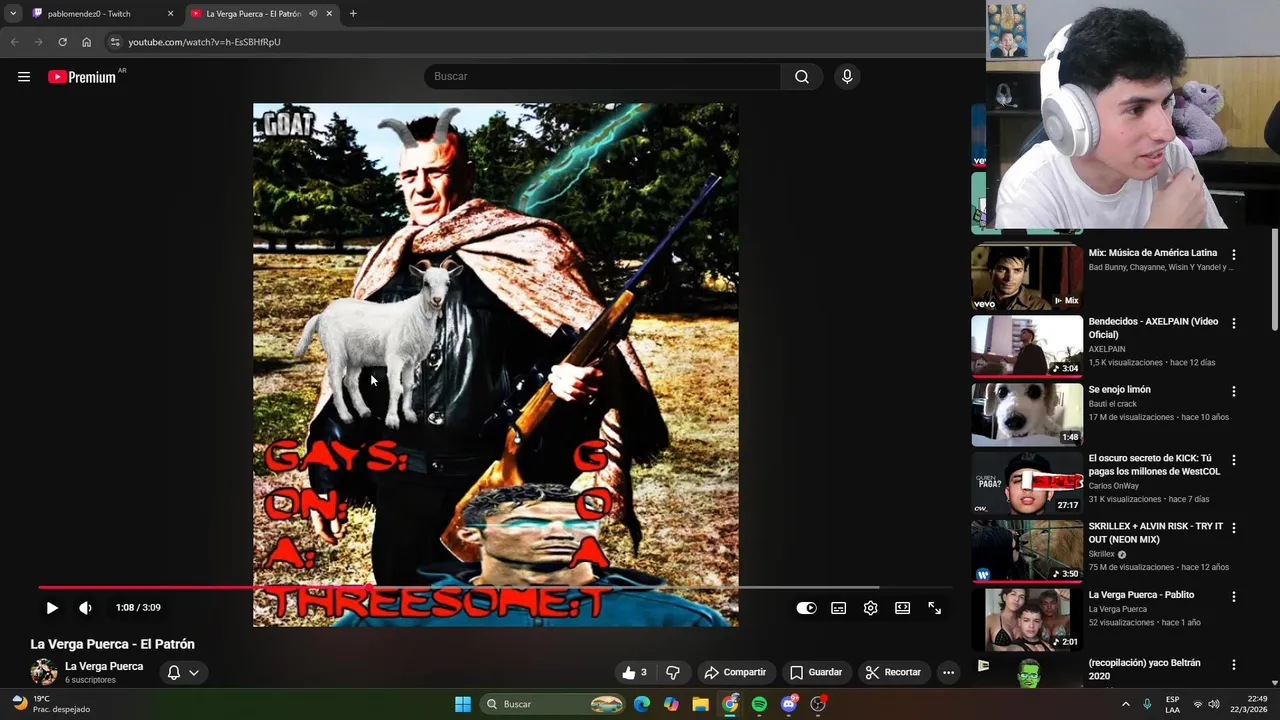Open a new browser tab
This screenshot has width=1280, height=720.
(353, 14)
